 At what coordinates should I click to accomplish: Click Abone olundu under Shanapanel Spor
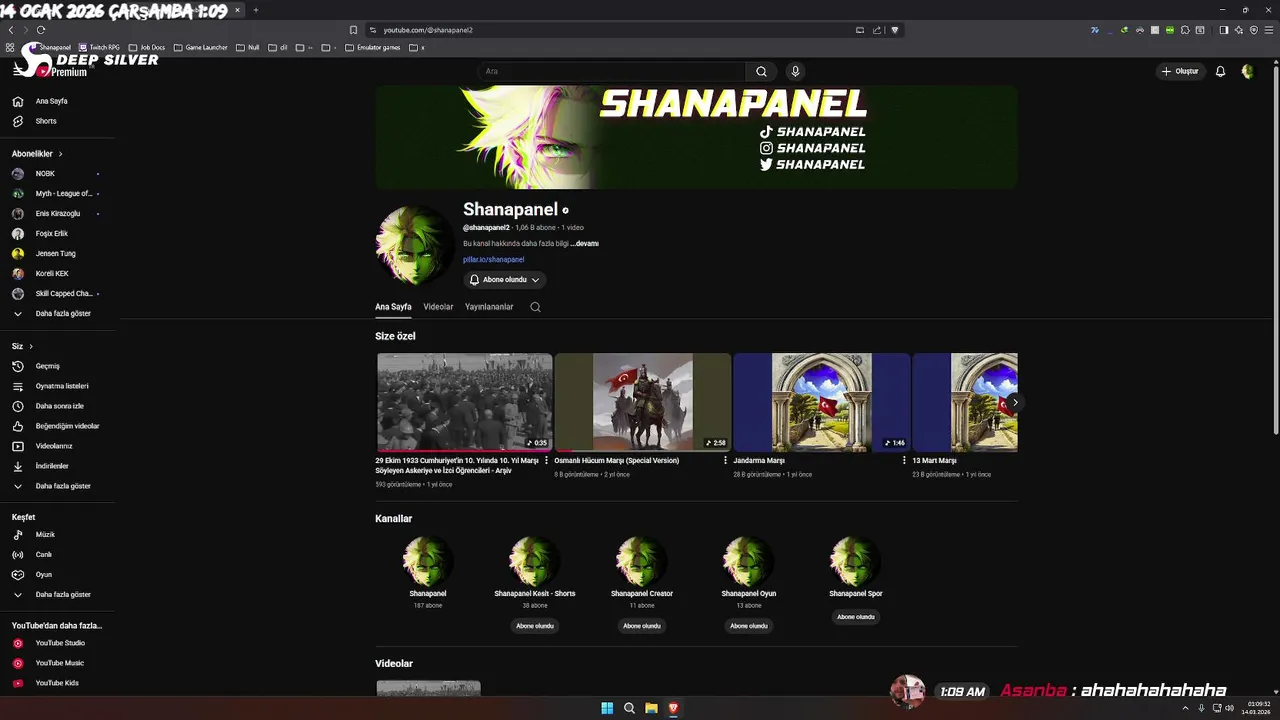click(856, 617)
